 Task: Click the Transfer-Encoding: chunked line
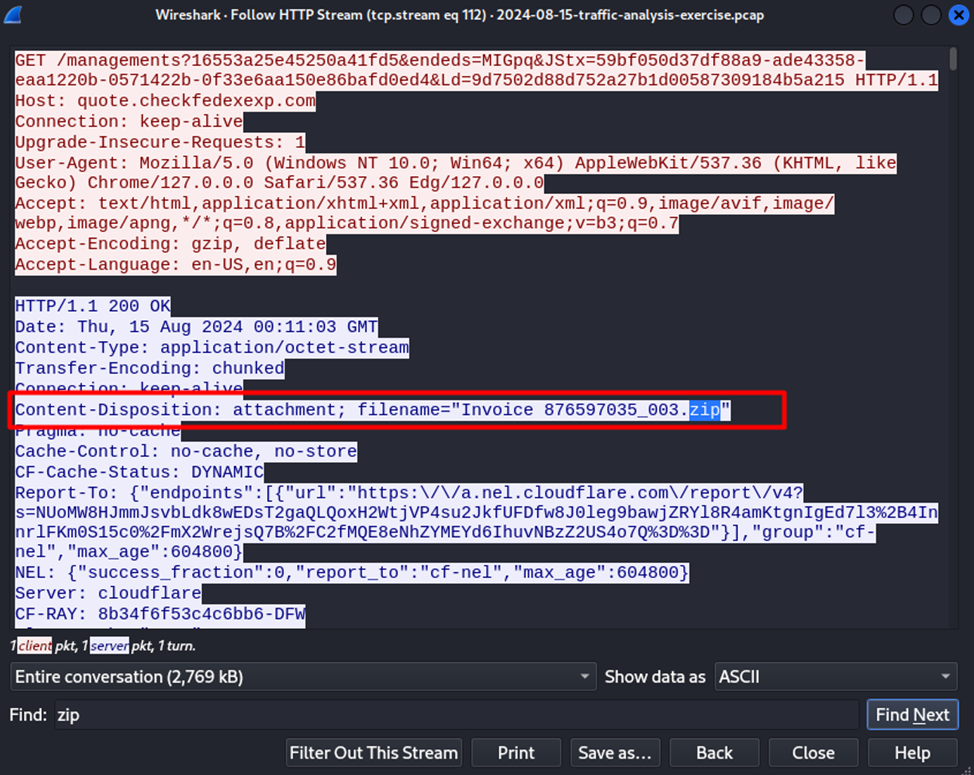(150, 368)
